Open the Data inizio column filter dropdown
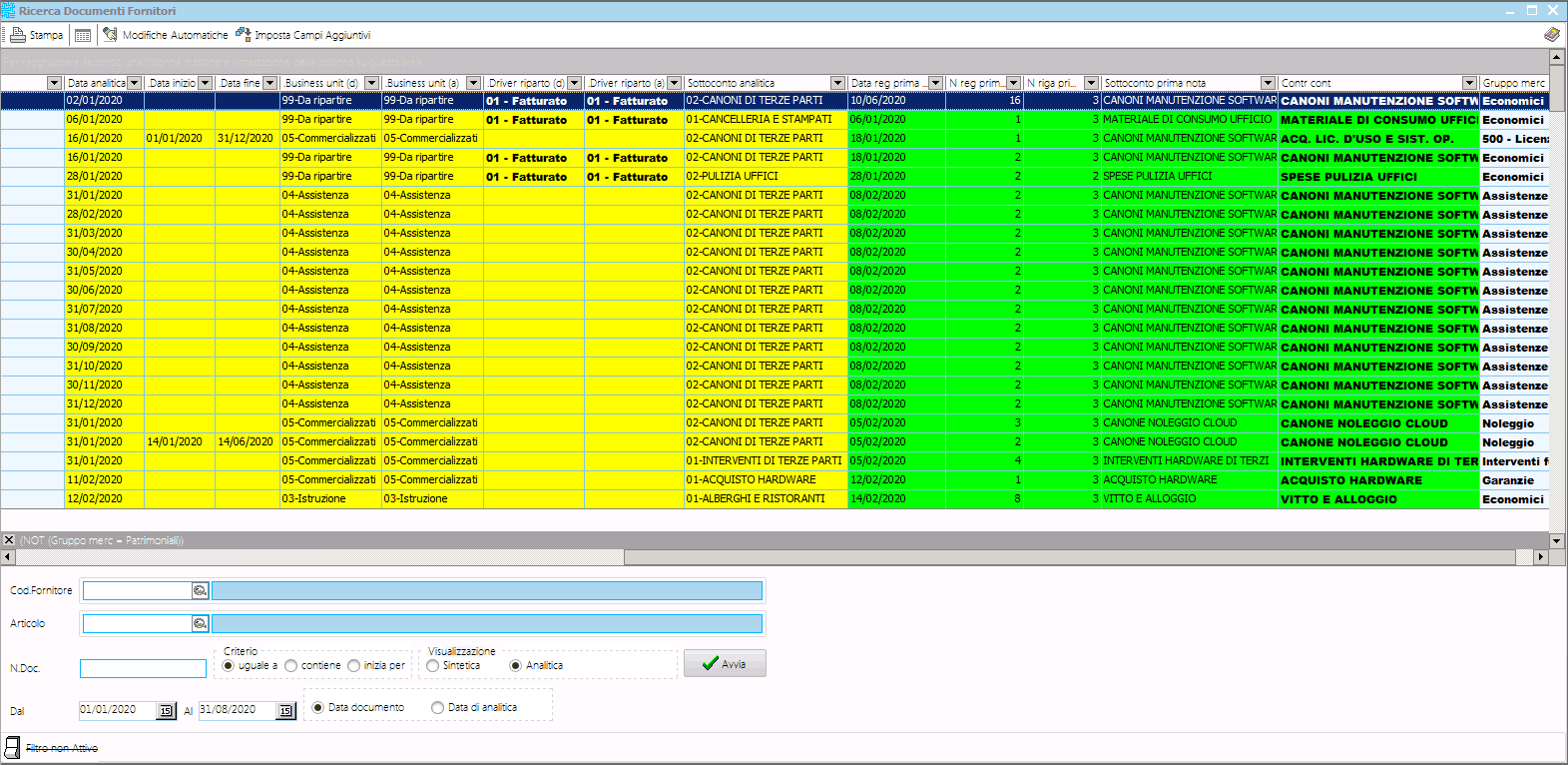Screen dimensions: 1568x765 point(206,83)
